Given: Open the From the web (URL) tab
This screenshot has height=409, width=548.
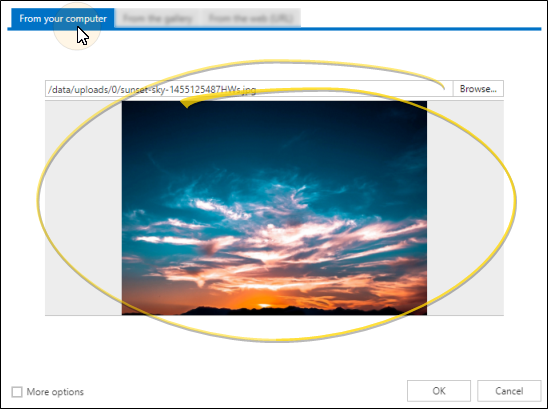Looking at the screenshot, I should click(251, 18).
